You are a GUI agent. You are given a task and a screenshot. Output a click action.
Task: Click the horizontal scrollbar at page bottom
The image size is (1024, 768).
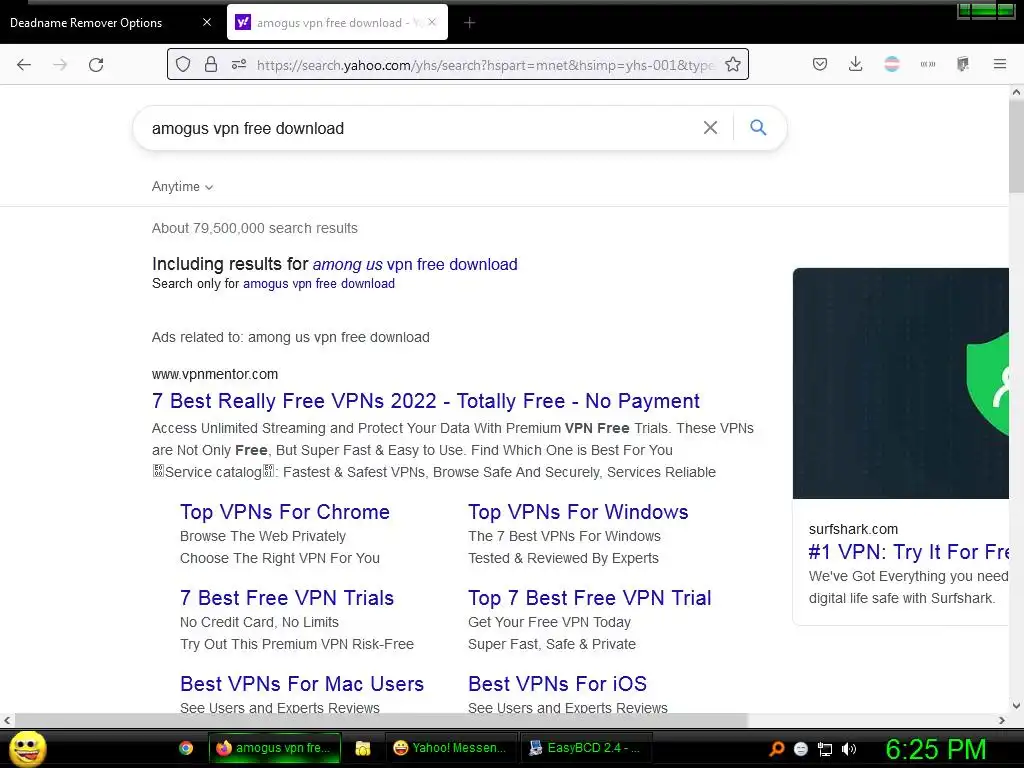click(x=381, y=720)
